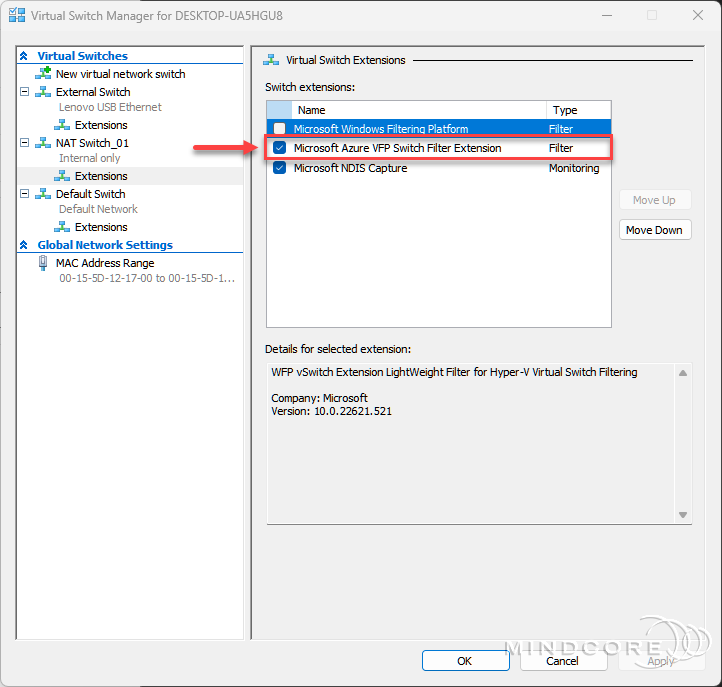
Task: Collapse the NAT Switch_01 tree node
Action: tap(24, 143)
